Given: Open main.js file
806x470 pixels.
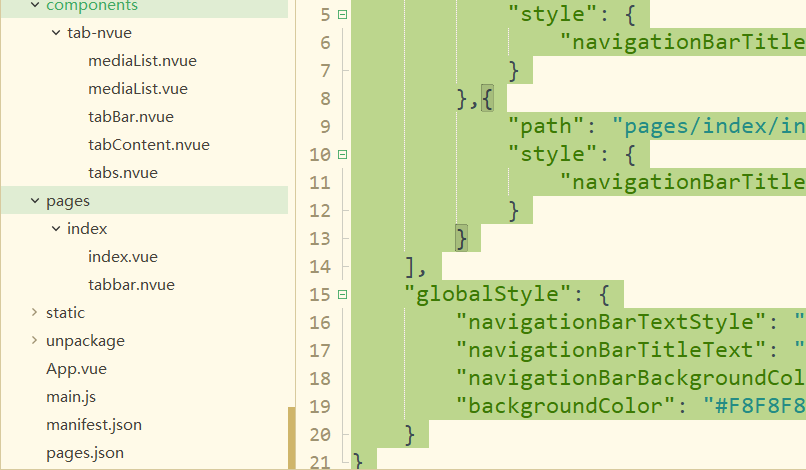Looking at the screenshot, I should point(71,397).
